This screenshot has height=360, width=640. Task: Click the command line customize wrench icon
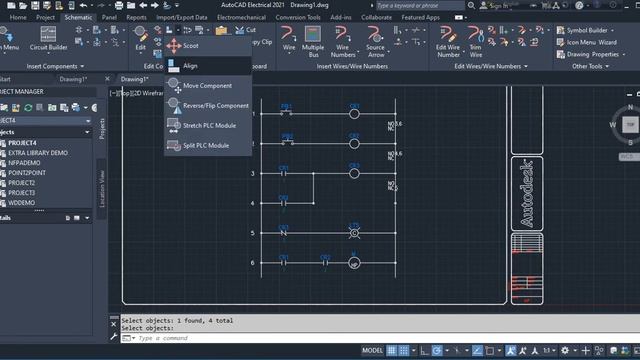click(x=113, y=337)
